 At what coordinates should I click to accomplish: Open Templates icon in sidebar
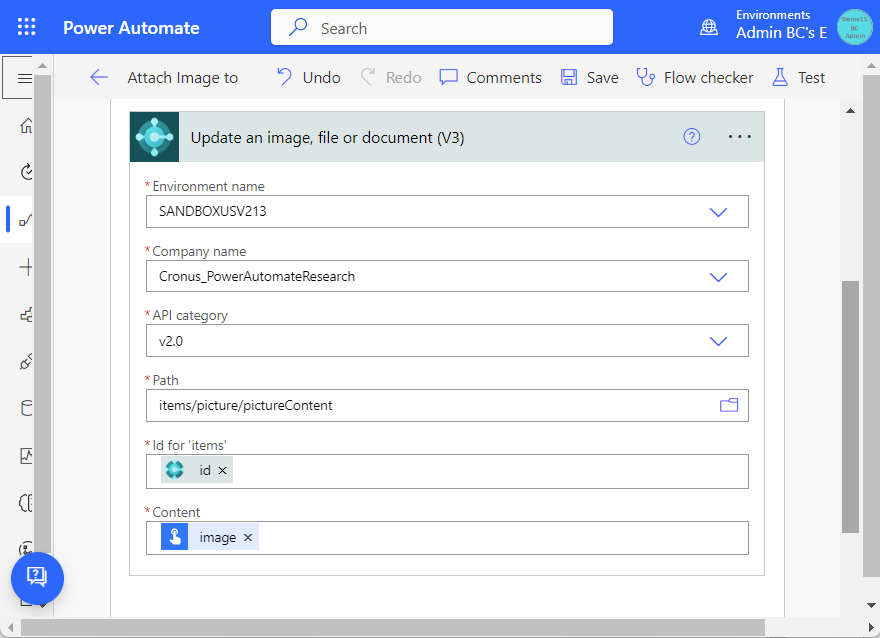[x=26, y=315]
